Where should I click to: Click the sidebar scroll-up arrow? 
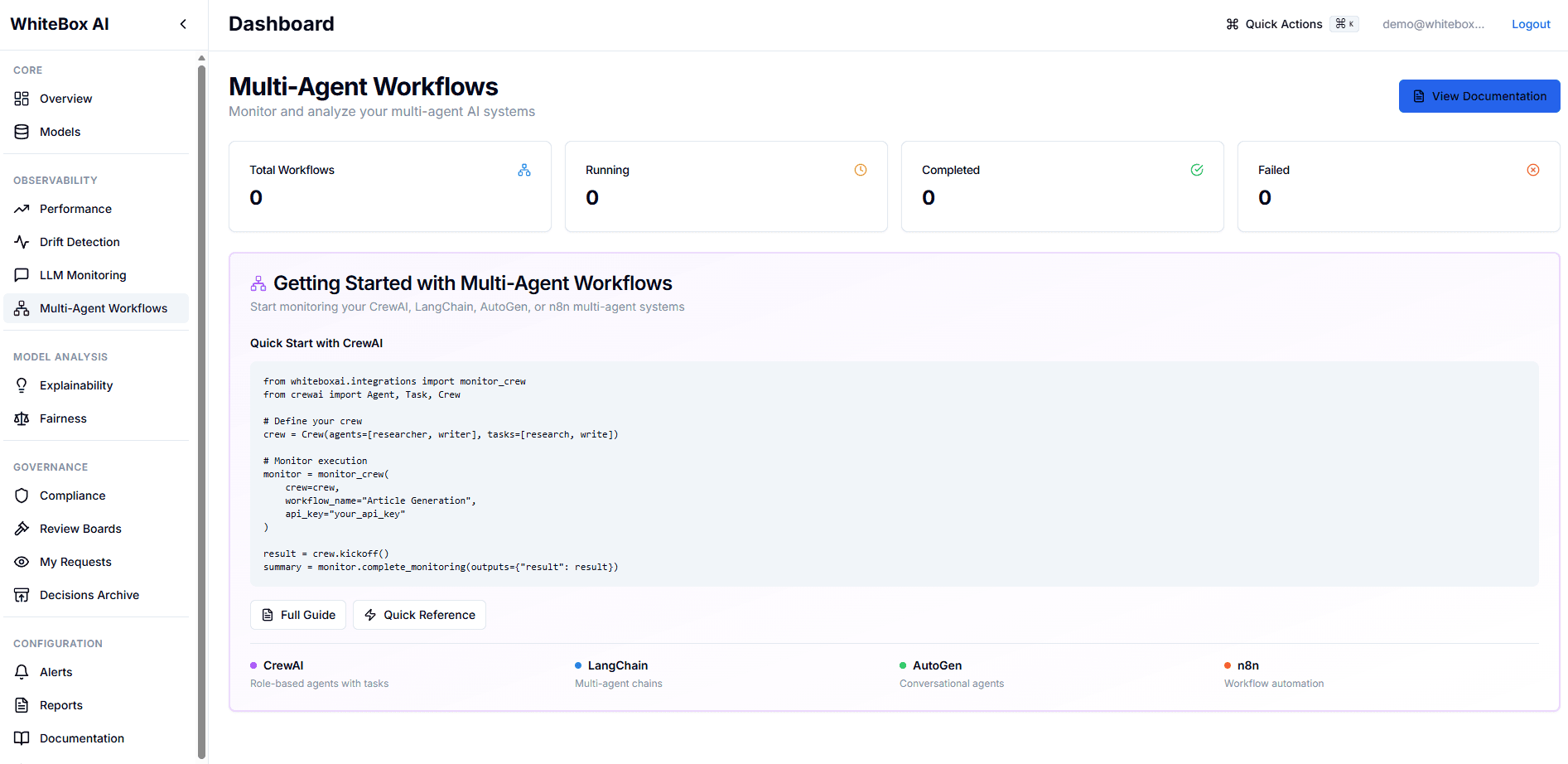(201, 58)
